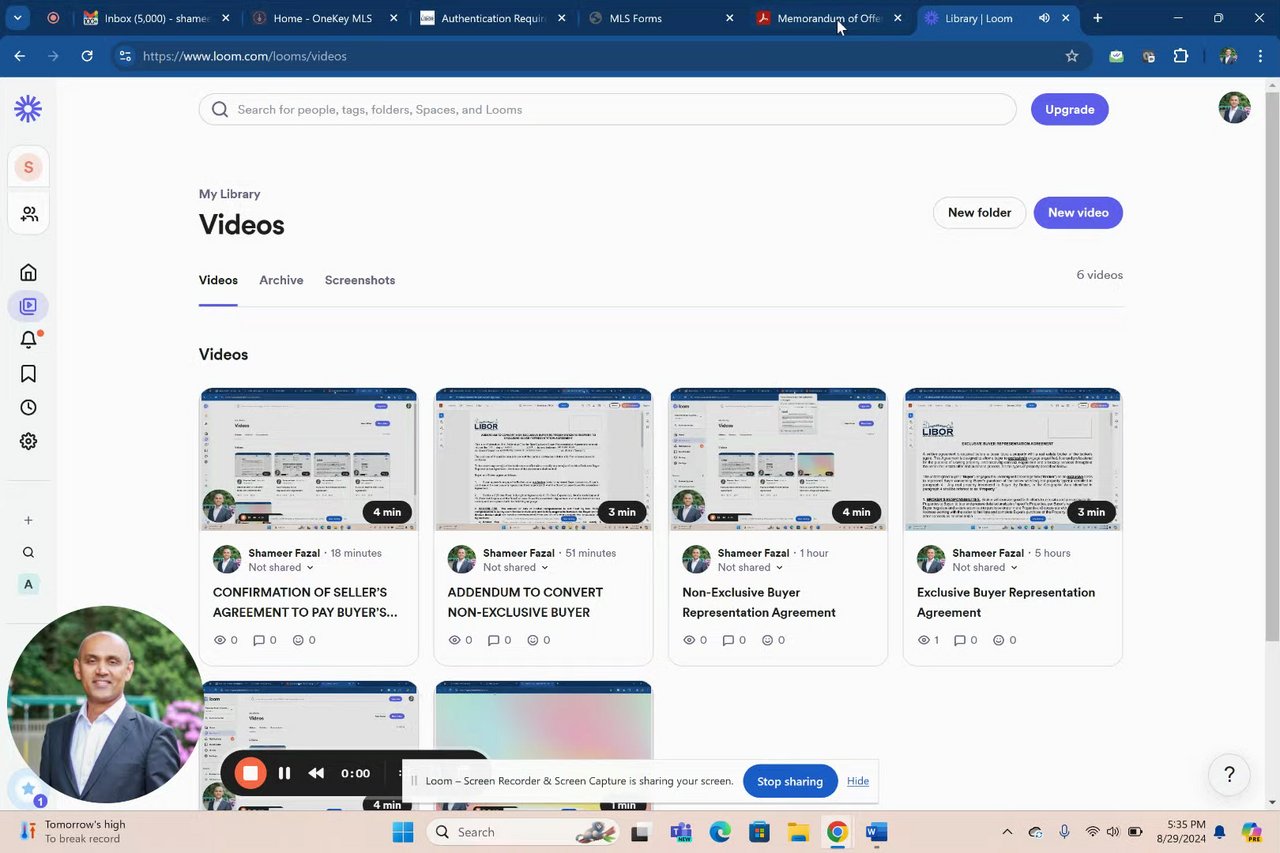Open the notifications bell in Loom sidebar
Screen dimensions: 1280x853
(x=28, y=340)
